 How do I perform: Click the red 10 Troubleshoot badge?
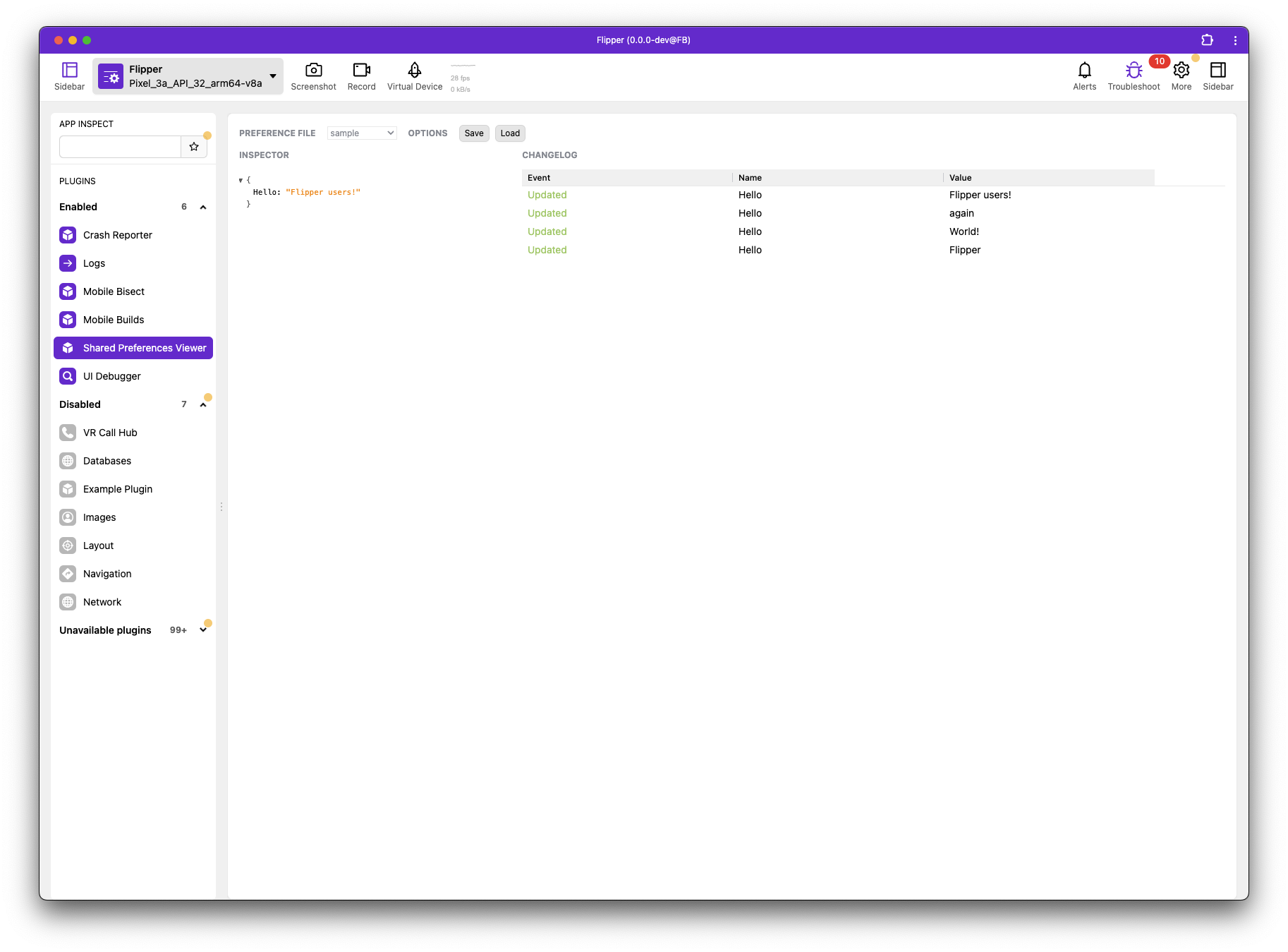point(1159,61)
